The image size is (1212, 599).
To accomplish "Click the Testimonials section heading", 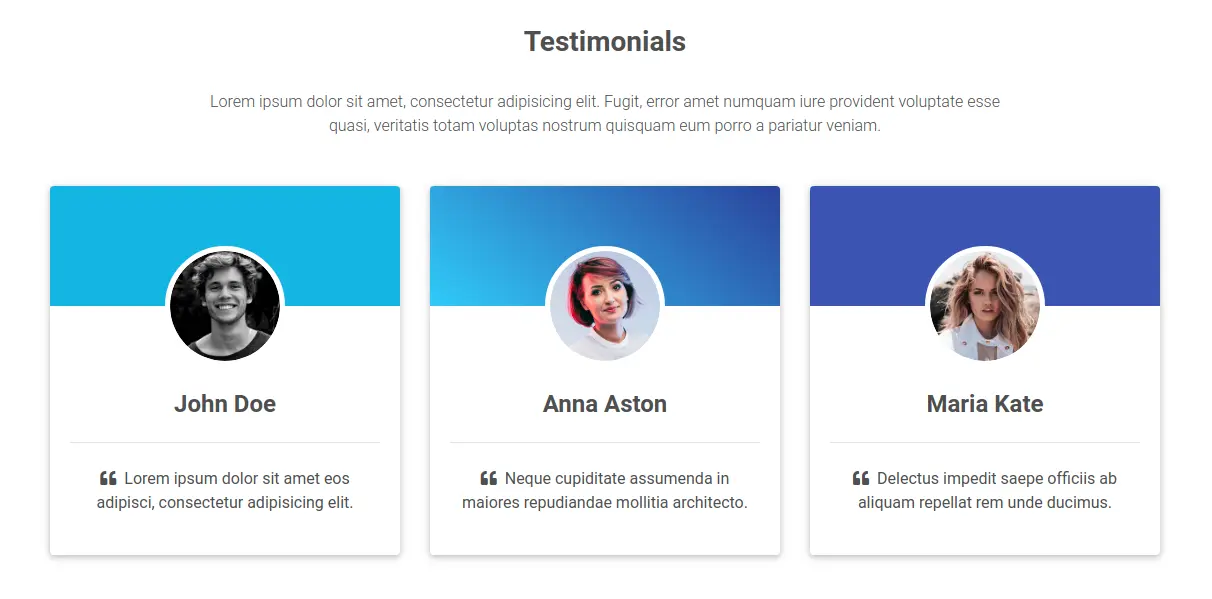I will tap(605, 42).
